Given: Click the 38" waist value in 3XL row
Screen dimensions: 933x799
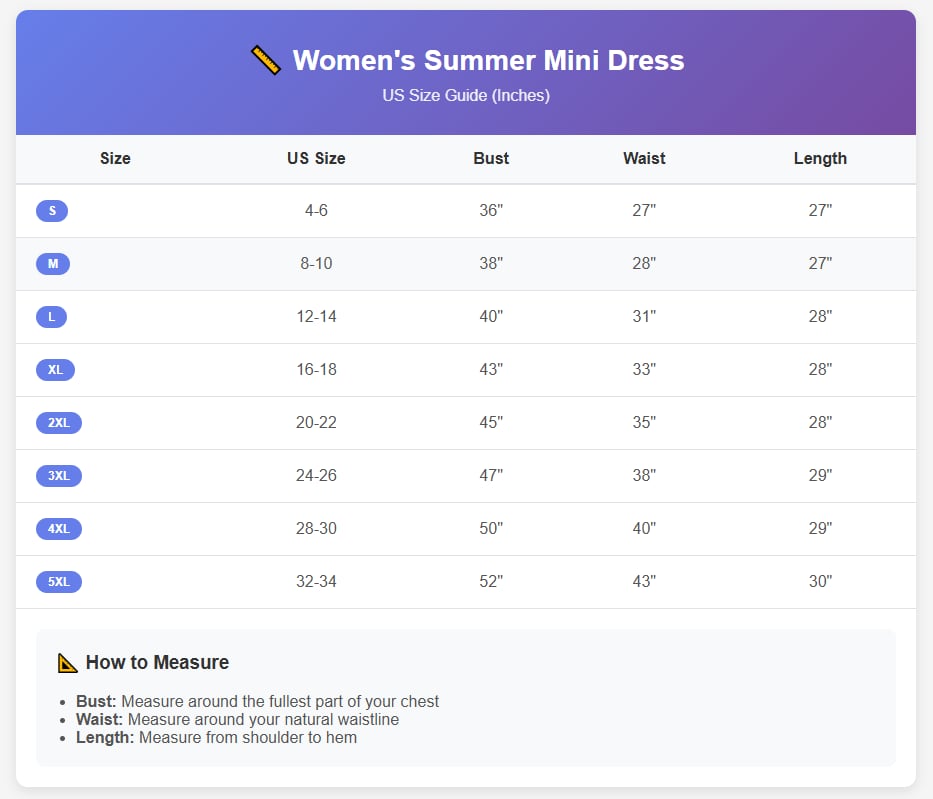Looking at the screenshot, I should pos(644,475).
